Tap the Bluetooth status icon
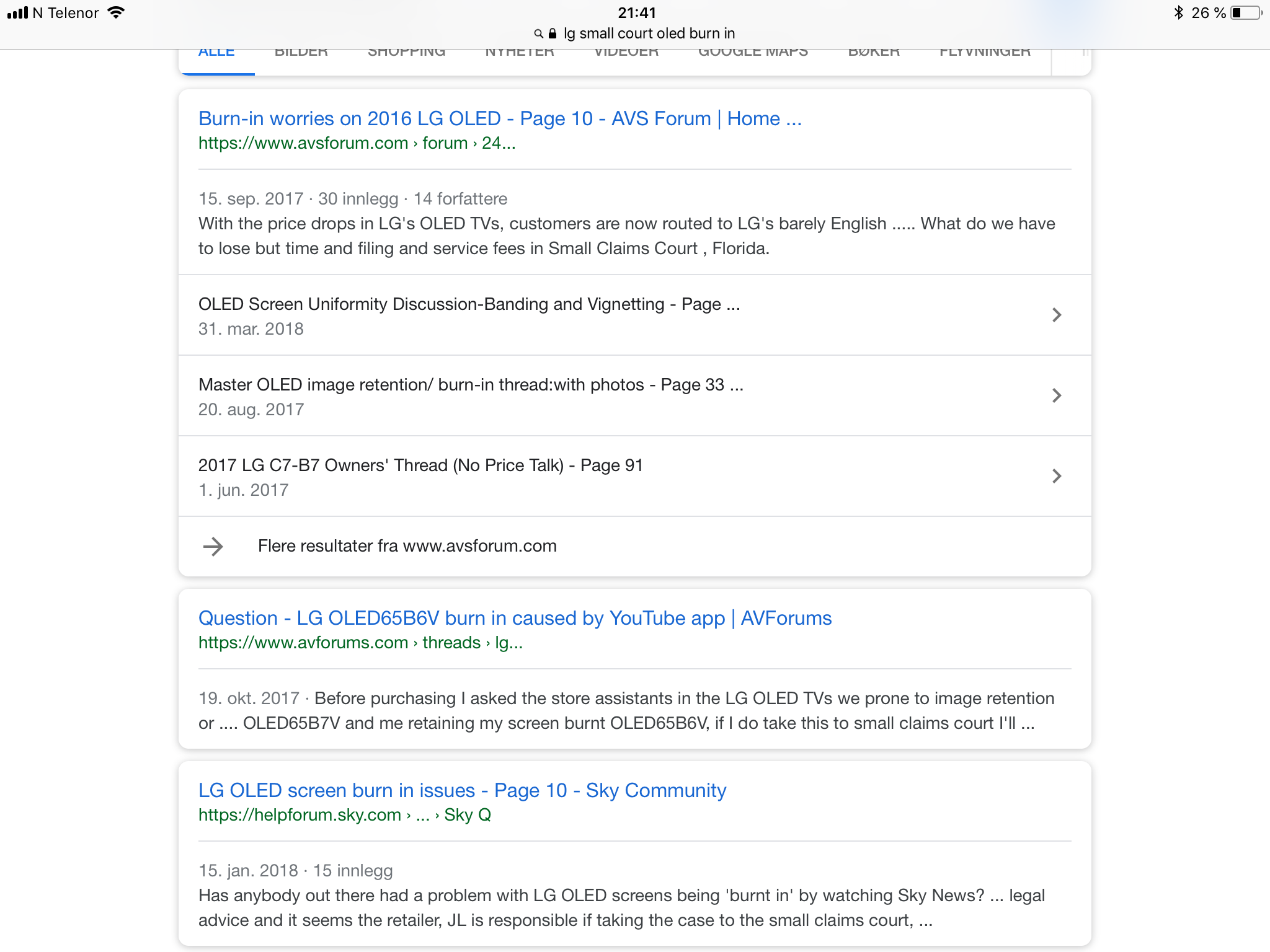The width and height of the screenshot is (1270, 952). [1179, 13]
